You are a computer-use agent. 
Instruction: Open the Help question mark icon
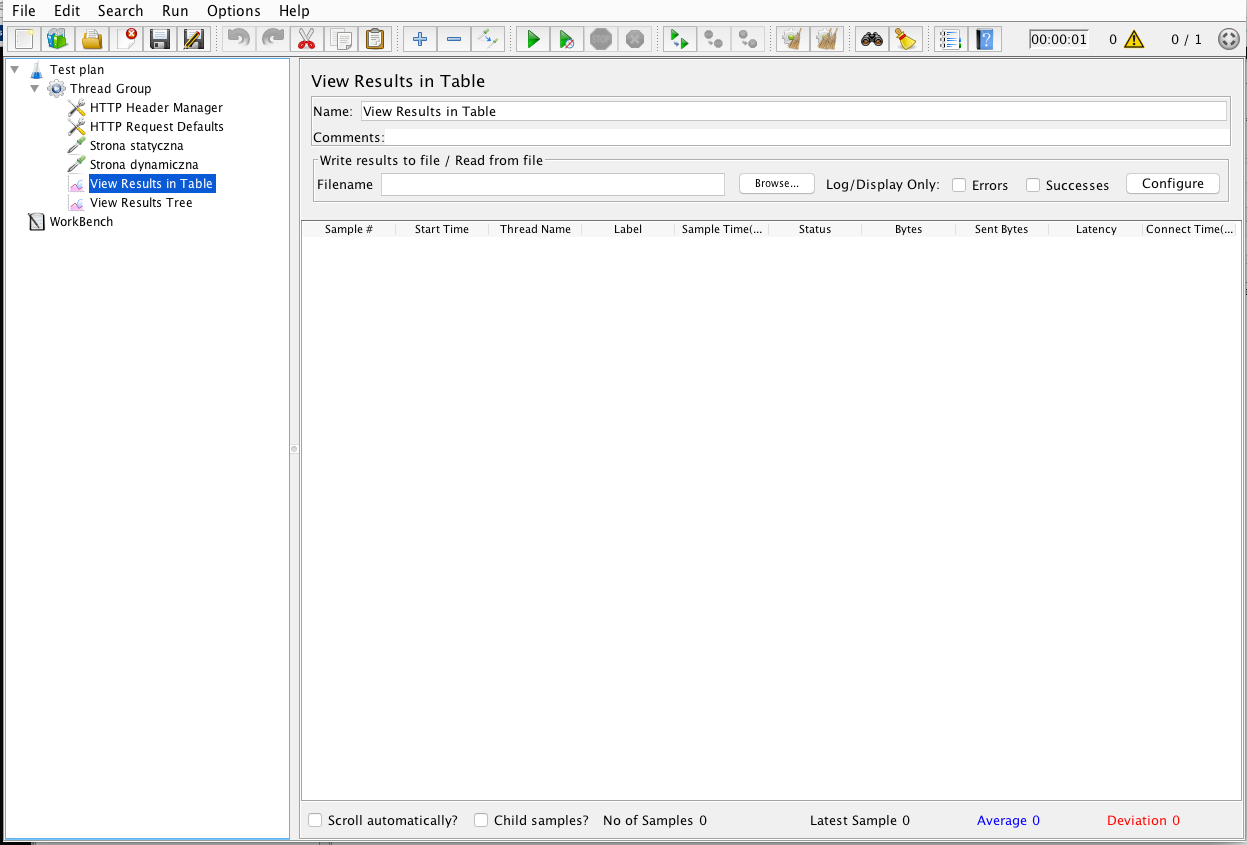tap(985, 39)
